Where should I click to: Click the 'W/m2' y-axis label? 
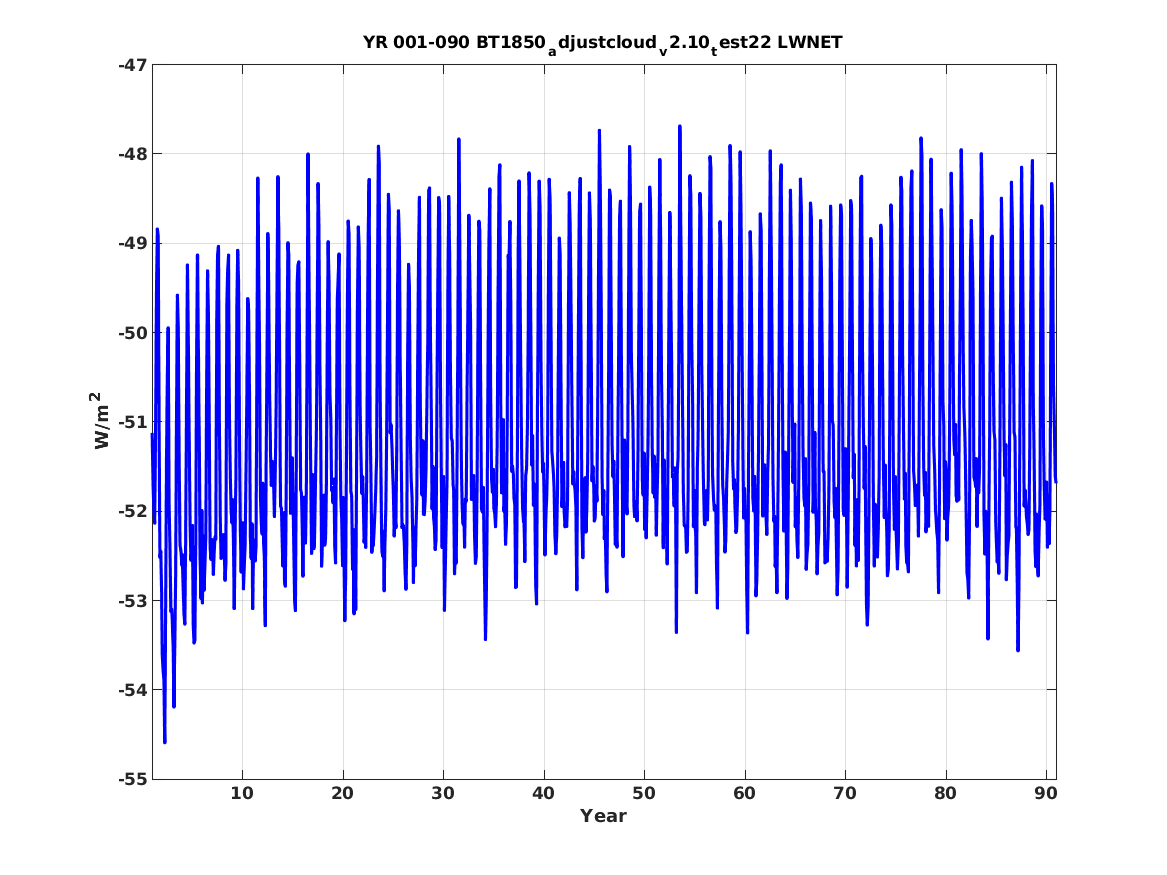click(102, 421)
